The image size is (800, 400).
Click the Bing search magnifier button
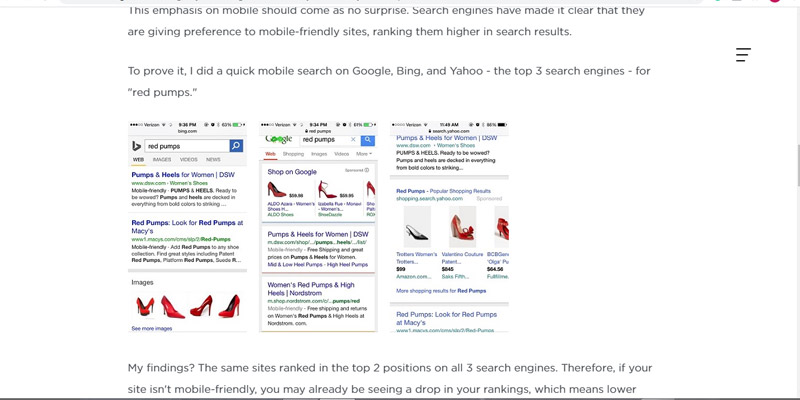coord(236,146)
